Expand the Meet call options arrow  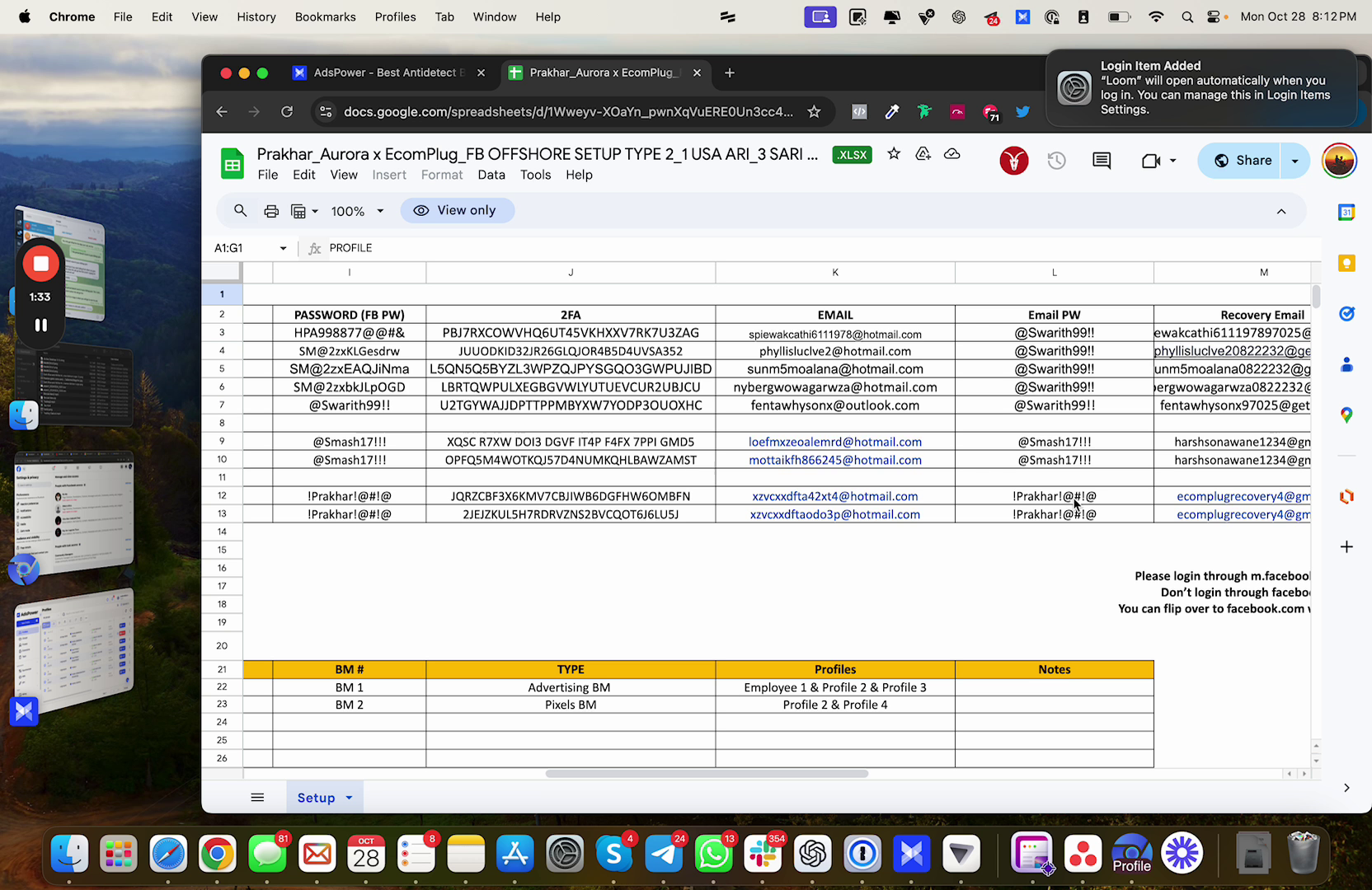coord(1172,161)
